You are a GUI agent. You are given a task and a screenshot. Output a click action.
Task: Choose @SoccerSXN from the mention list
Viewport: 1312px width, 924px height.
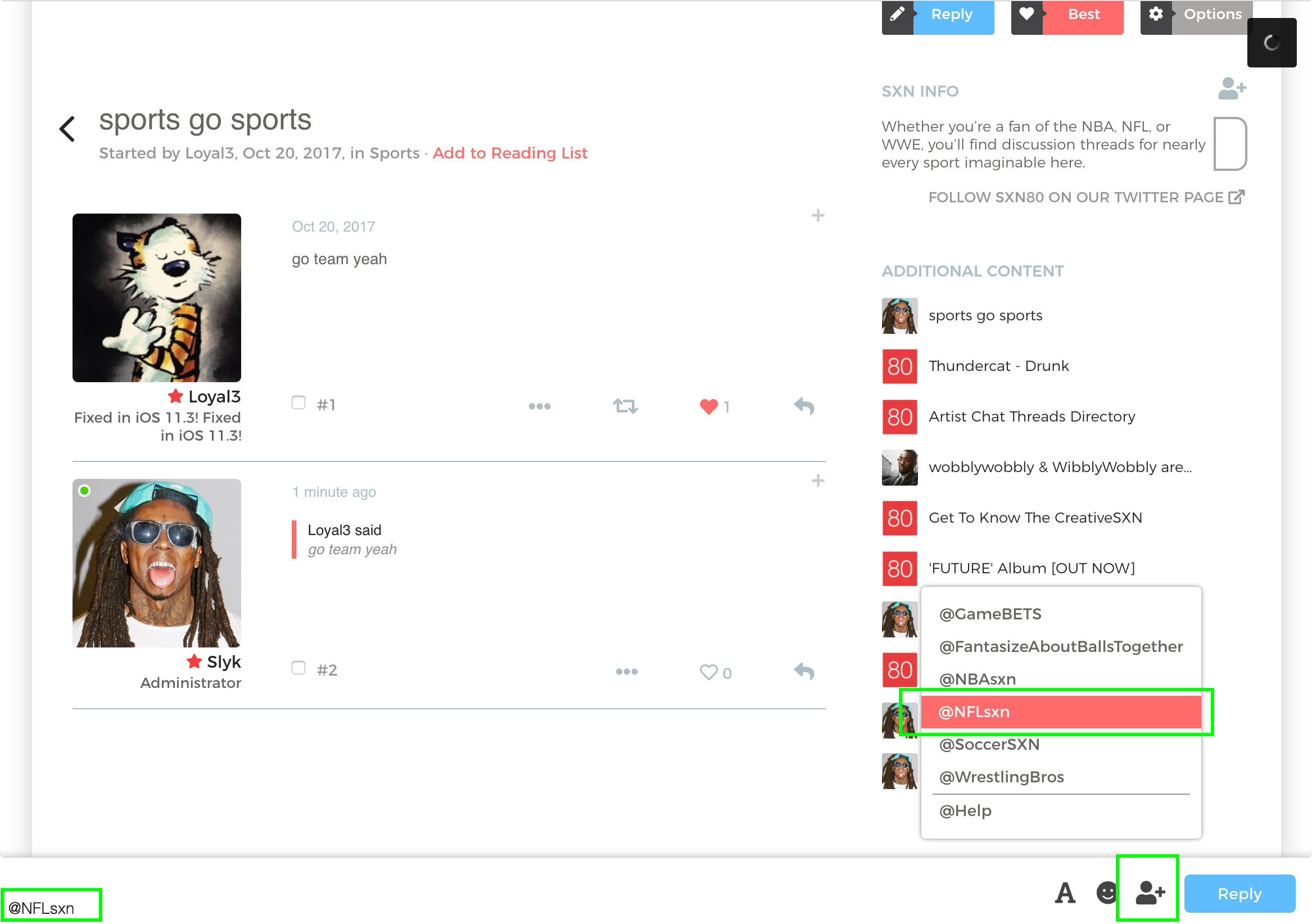click(x=1061, y=744)
